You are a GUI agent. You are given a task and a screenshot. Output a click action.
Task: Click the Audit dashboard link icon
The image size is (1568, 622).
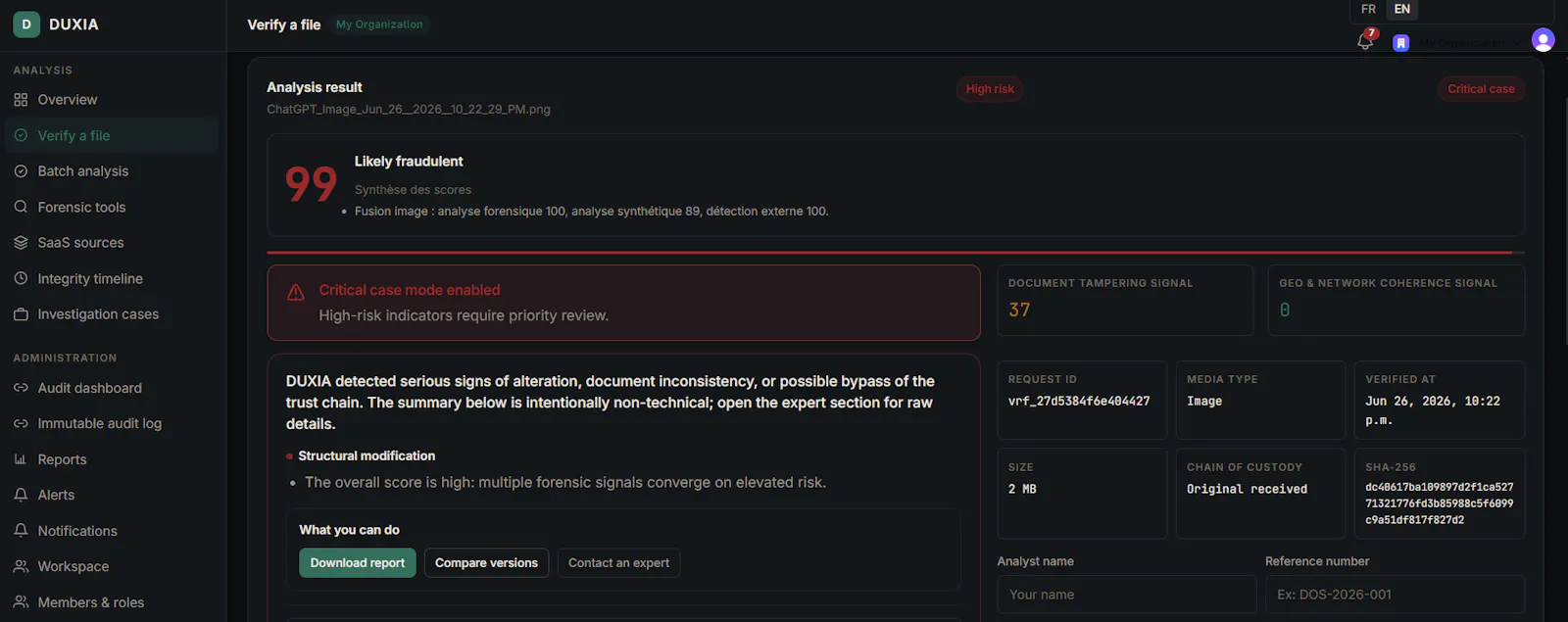click(x=21, y=388)
